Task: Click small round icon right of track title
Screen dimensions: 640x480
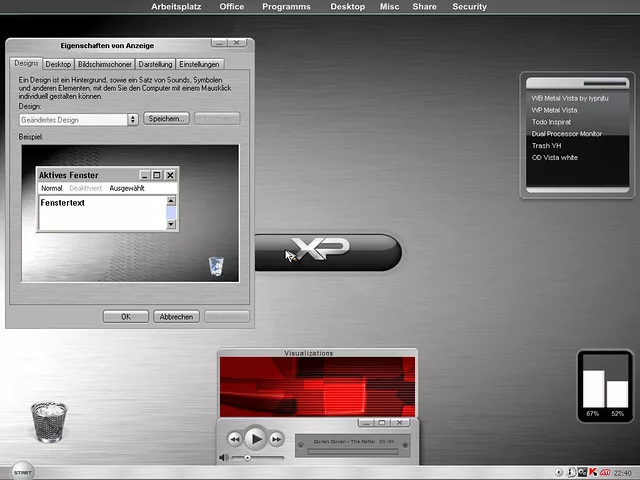Action: click(x=405, y=445)
